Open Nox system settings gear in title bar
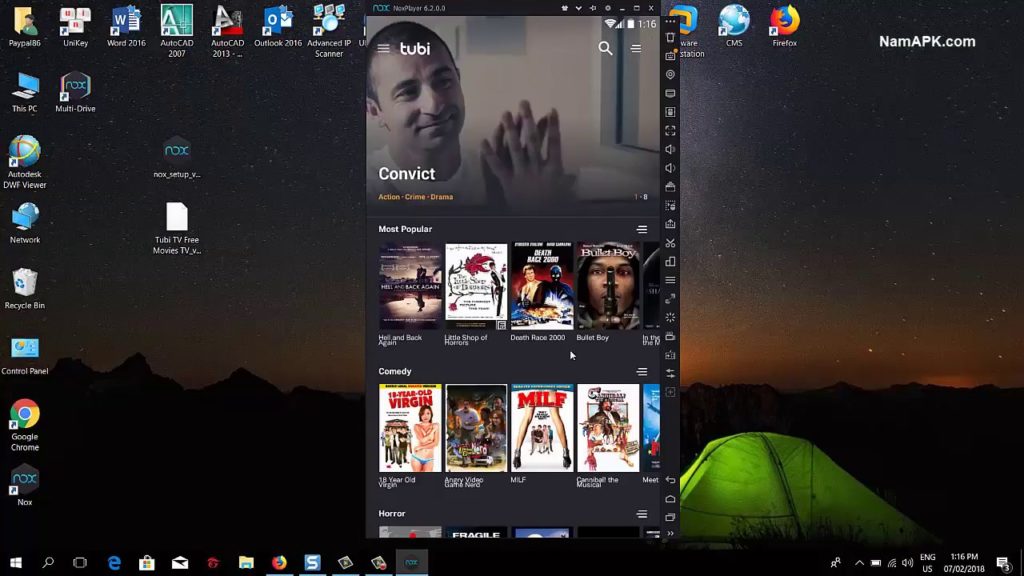The image size is (1024, 576). pyautogui.click(x=607, y=8)
